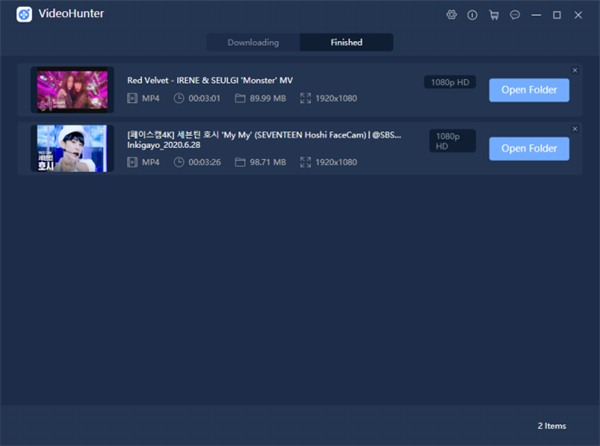Click resolution icon in SEVENTEEN Hoshi row

[305, 162]
